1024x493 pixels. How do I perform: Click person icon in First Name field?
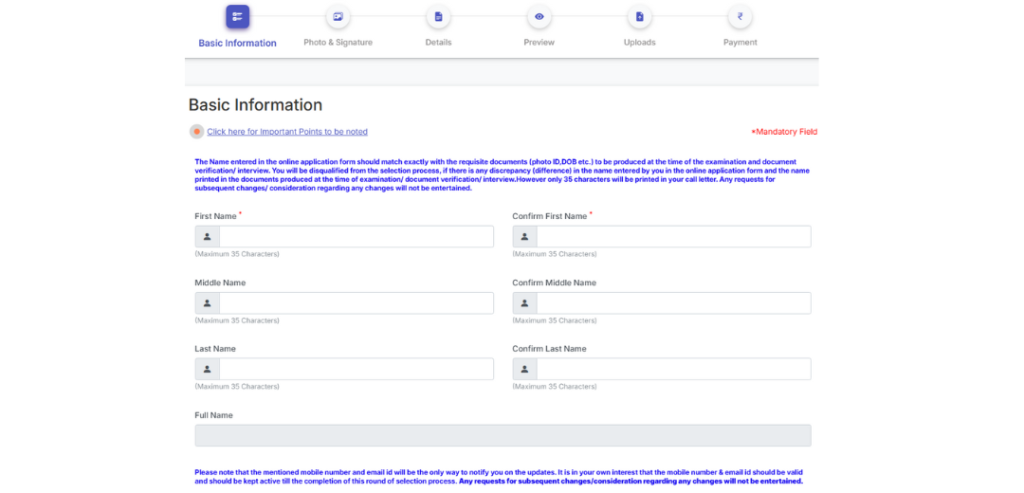pyautogui.click(x=207, y=237)
